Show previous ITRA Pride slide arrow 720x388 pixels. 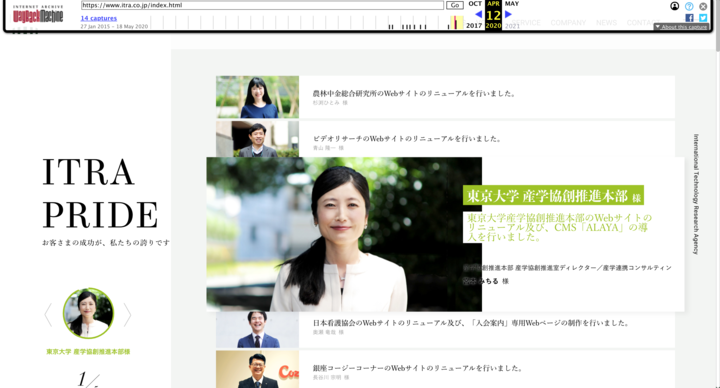click(x=48, y=315)
